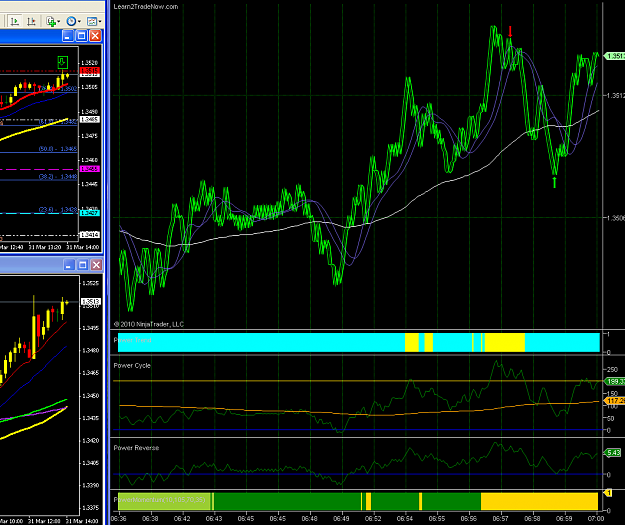Image resolution: width=625 pixels, height=525 pixels.
Task: Minimize the lower candlestick chart window
Action: click(69, 265)
